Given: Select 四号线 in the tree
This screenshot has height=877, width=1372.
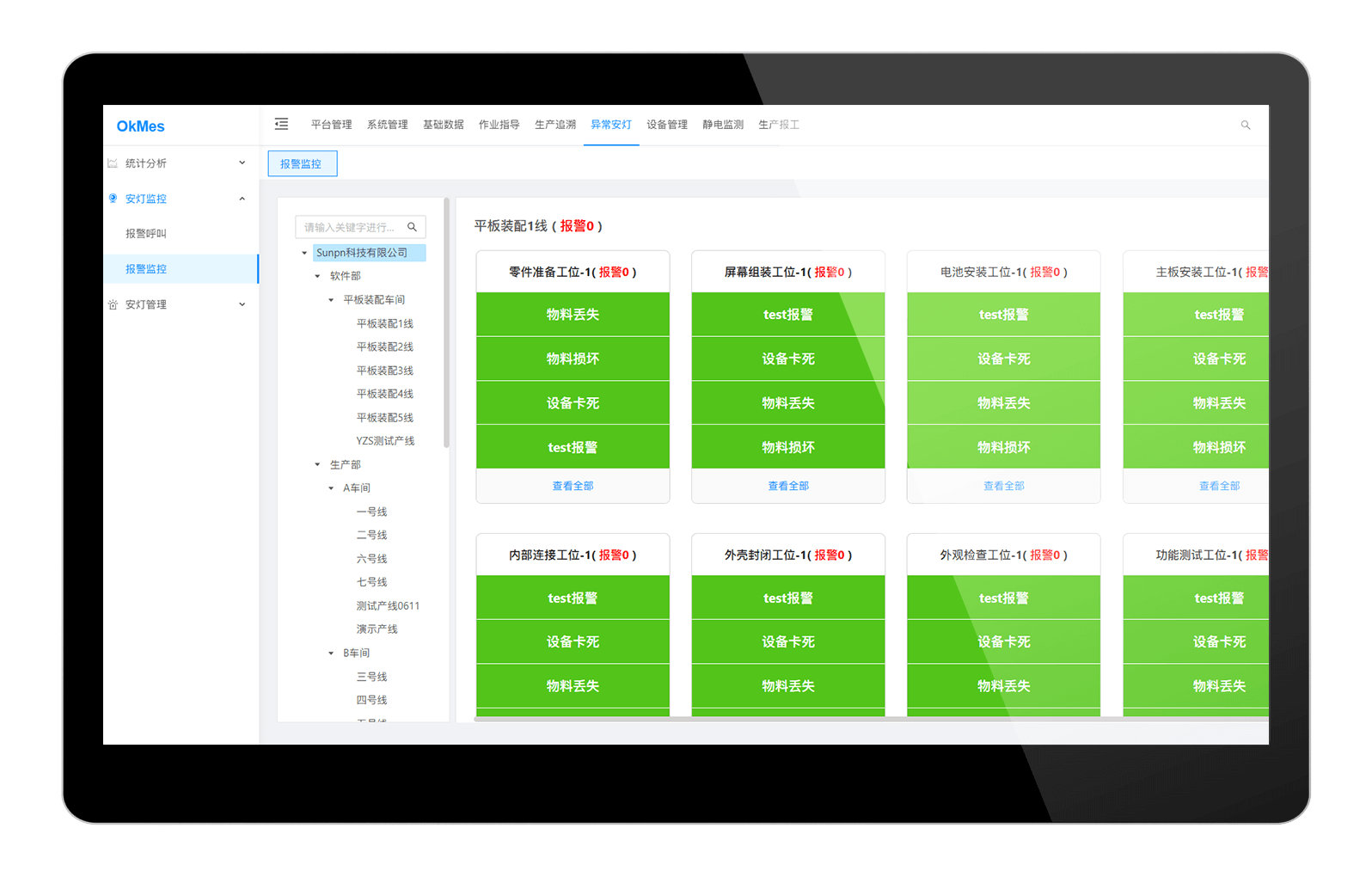Looking at the screenshot, I should point(371,700).
